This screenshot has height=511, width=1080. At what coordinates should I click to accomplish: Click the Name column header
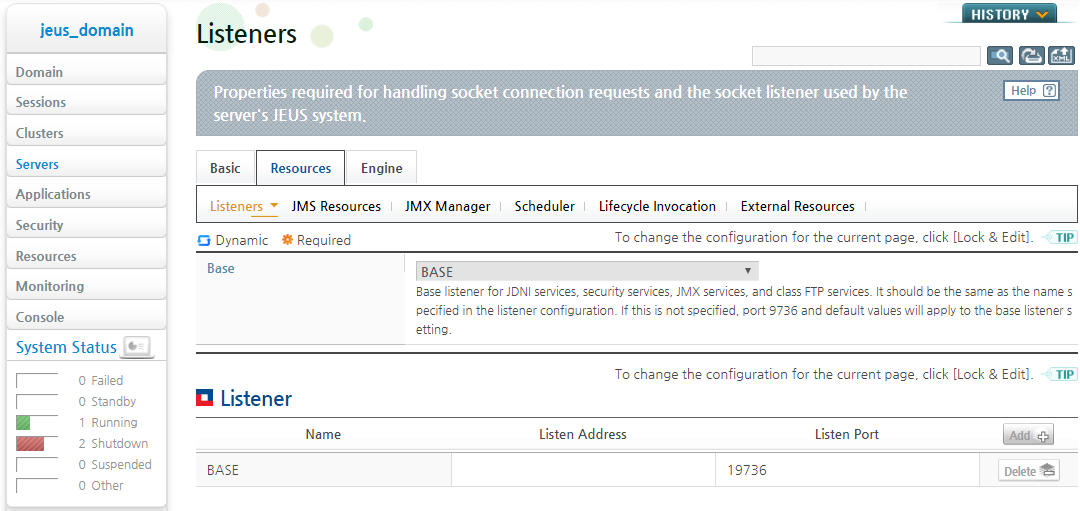click(323, 435)
